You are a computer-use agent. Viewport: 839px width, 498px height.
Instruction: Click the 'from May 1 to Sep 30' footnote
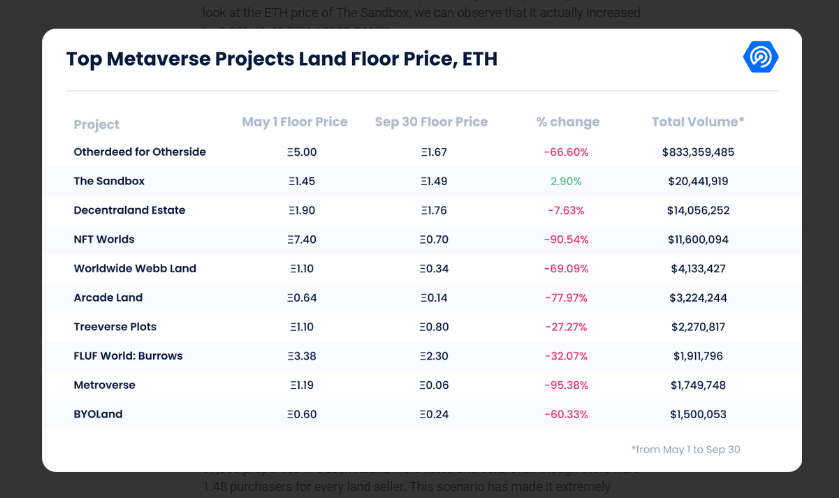tap(685, 449)
